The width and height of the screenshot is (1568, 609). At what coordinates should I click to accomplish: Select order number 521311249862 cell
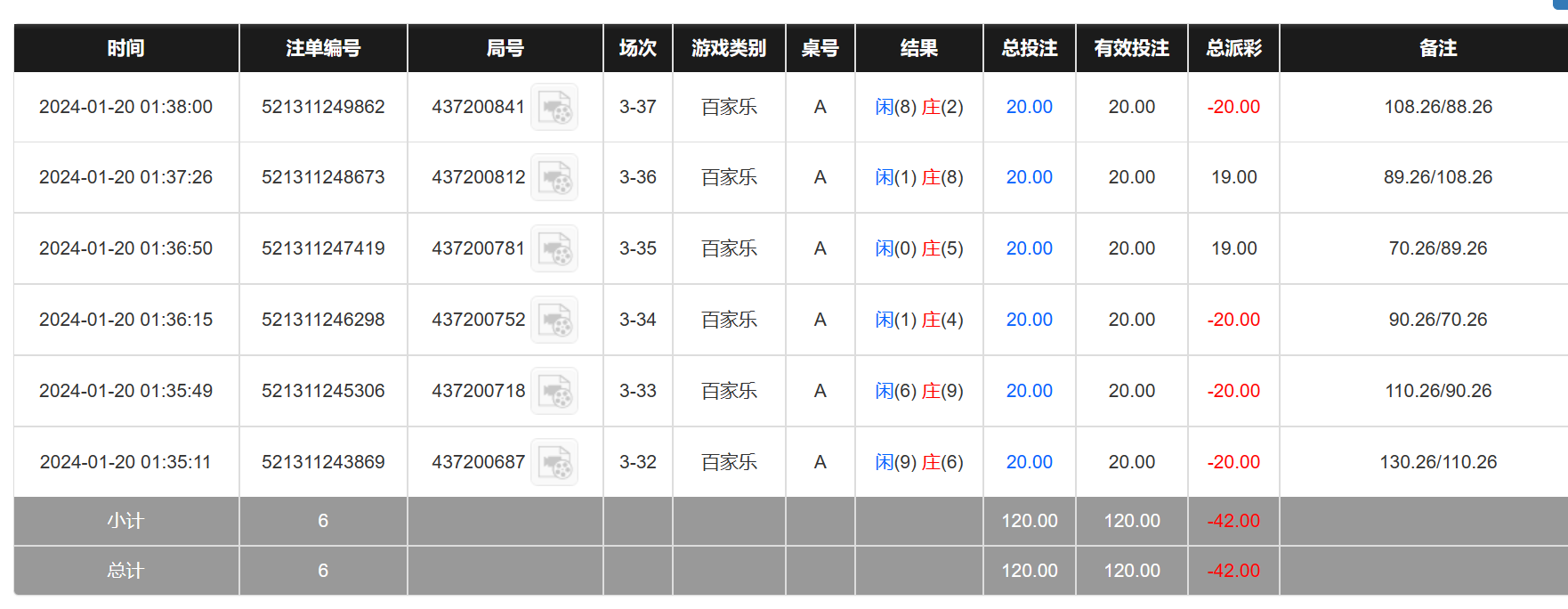[323, 107]
